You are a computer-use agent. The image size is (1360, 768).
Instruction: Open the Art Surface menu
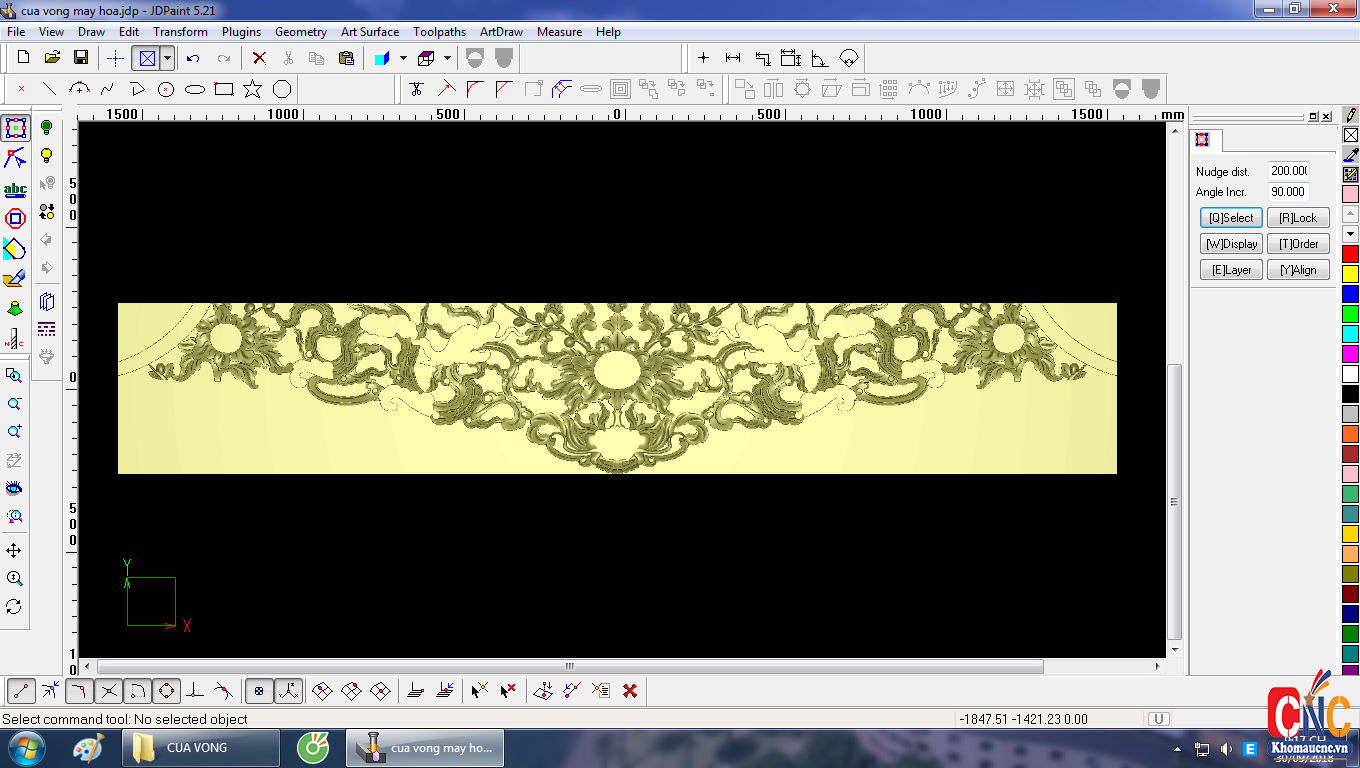pos(369,32)
